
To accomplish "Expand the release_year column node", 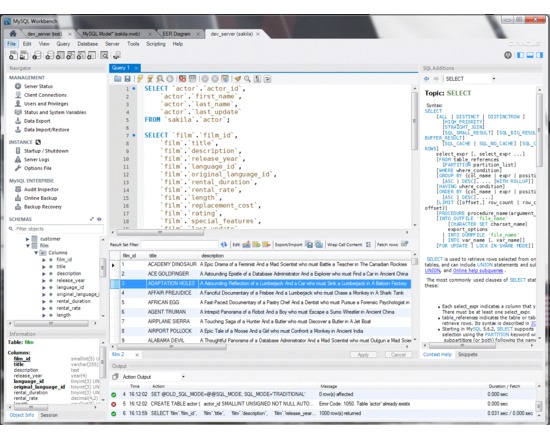I will coord(44,280).
